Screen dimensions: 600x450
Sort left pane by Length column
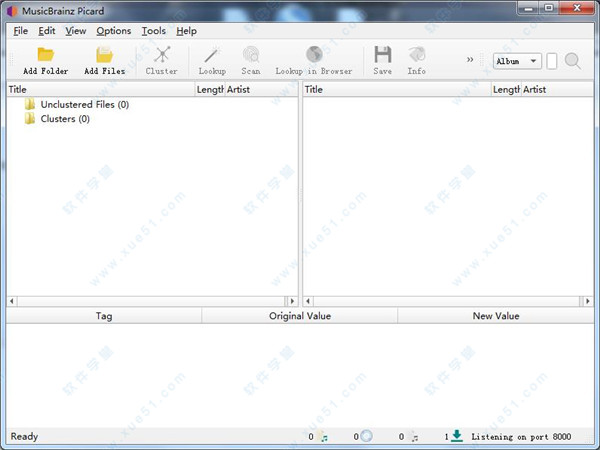tap(210, 90)
